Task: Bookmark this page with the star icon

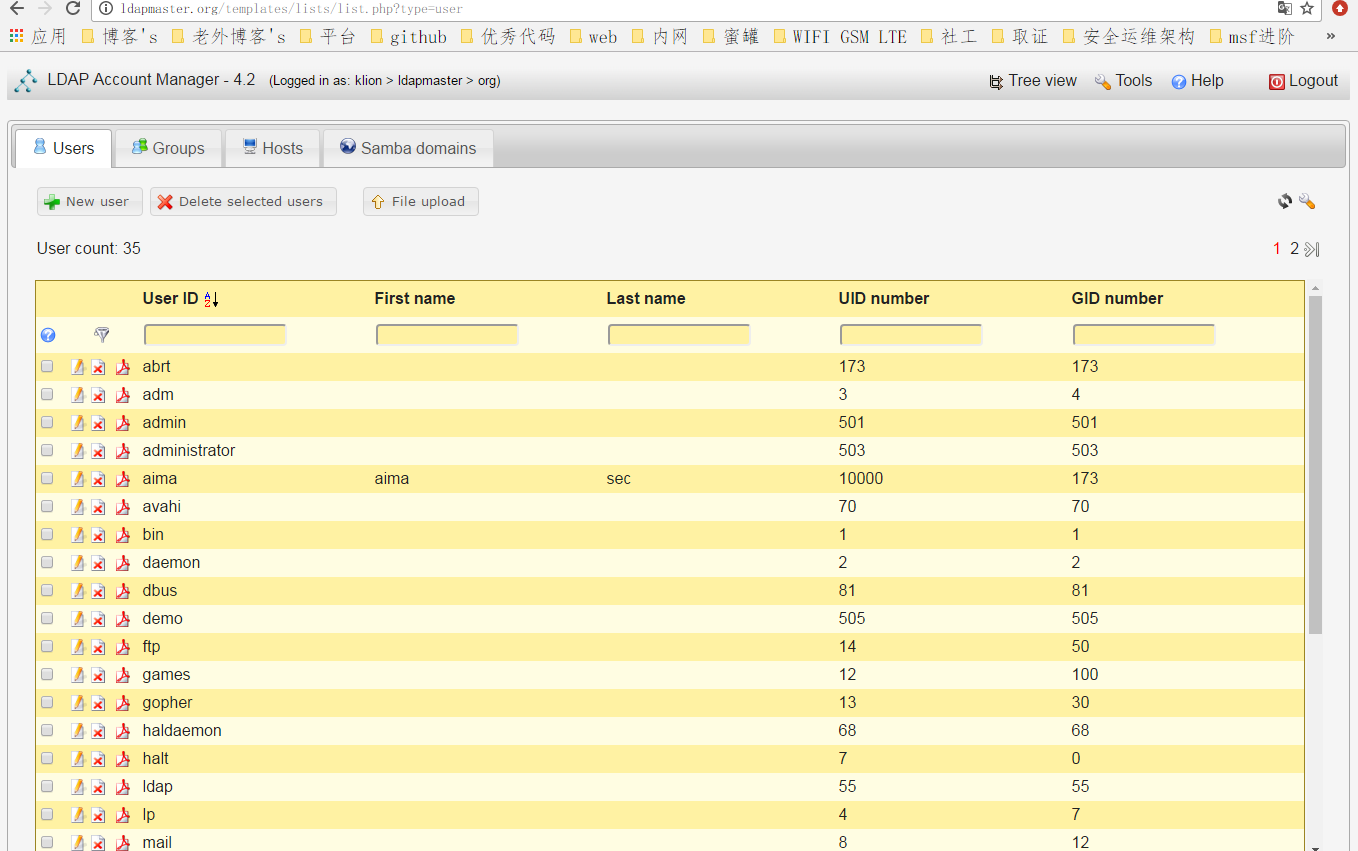Action: point(1307,8)
